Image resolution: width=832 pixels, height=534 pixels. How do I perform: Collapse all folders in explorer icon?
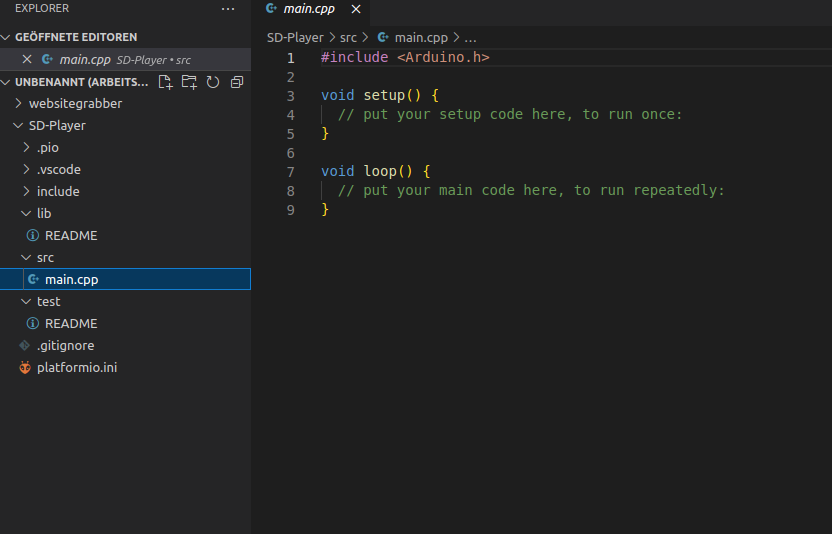click(237, 82)
